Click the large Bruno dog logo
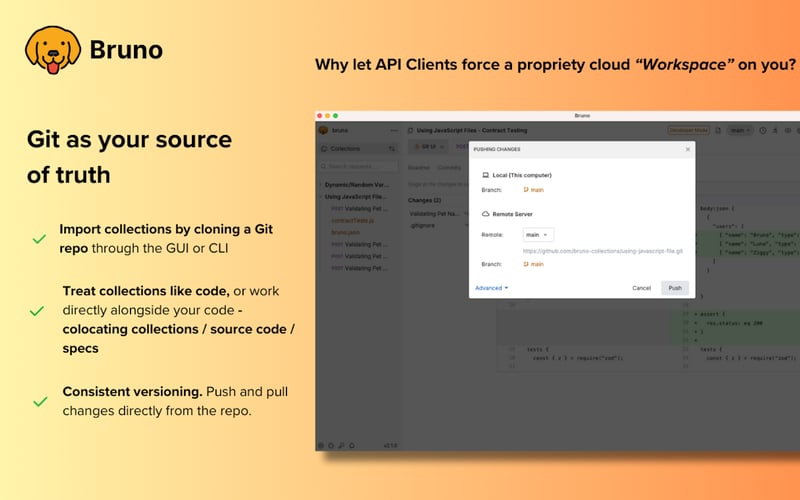This screenshot has width=800, height=500. (53, 50)
